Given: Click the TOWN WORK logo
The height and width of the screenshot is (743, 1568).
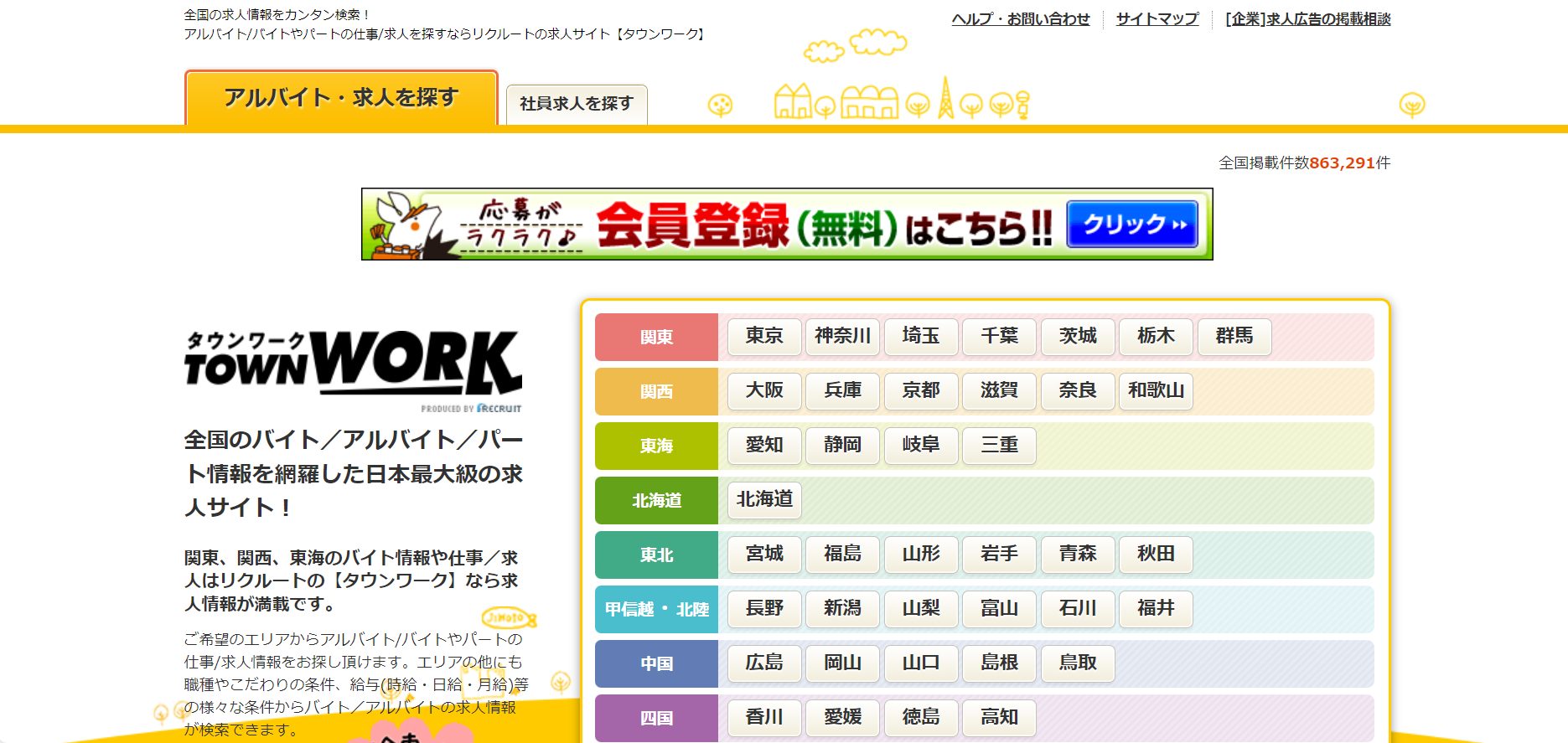Looking at the screenshot, I should click(352, 369).
